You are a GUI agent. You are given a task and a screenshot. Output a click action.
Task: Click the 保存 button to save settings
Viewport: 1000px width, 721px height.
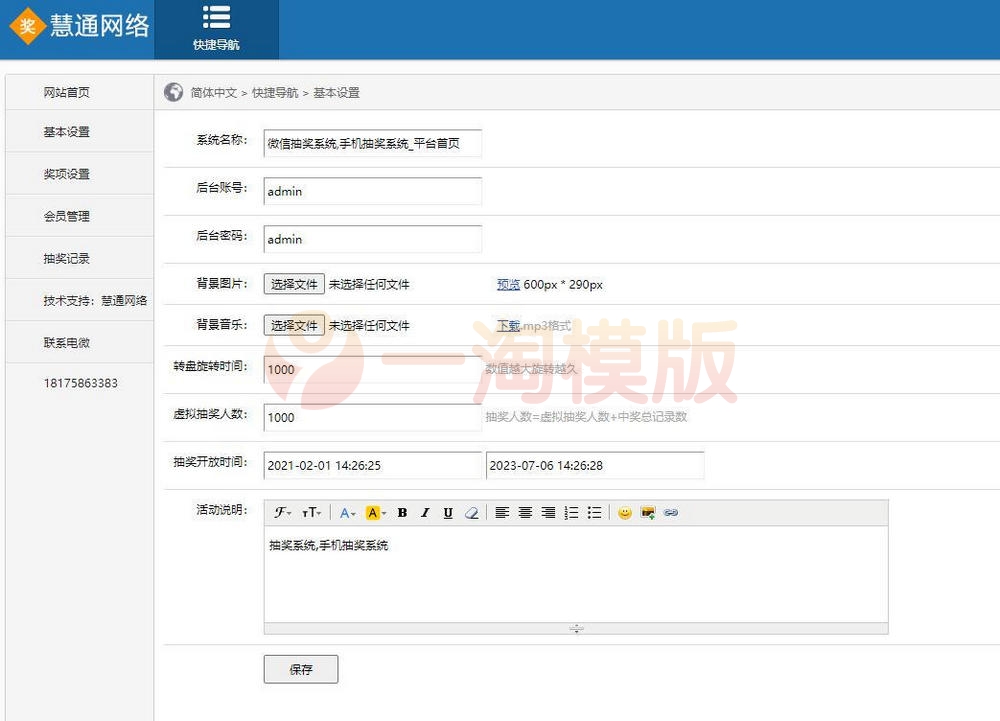(299, 669)
